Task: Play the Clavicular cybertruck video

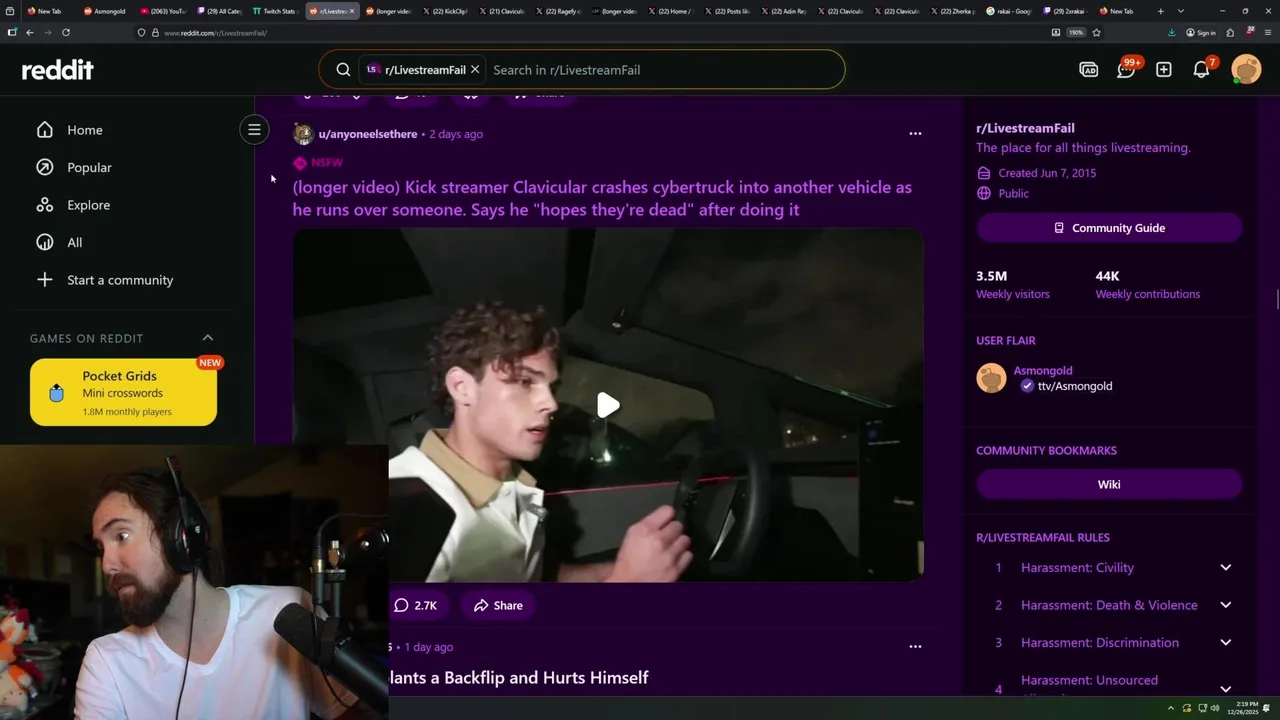Action: point(608,405)
